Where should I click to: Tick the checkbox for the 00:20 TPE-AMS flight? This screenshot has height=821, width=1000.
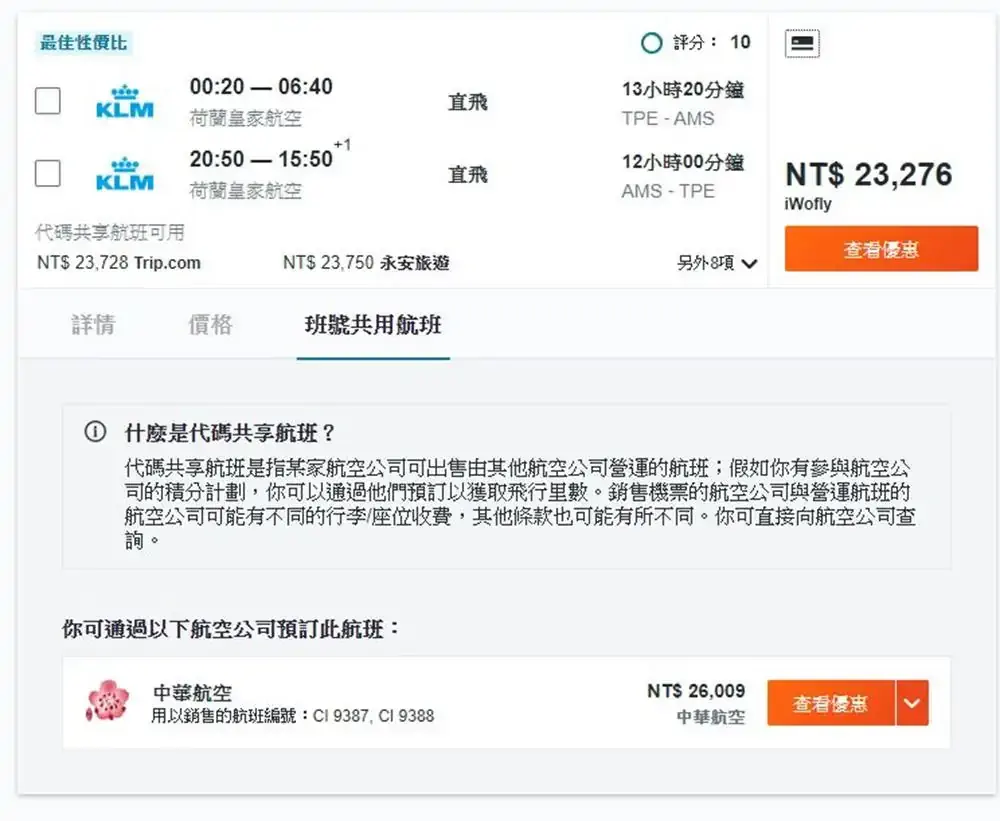point(48,101)
